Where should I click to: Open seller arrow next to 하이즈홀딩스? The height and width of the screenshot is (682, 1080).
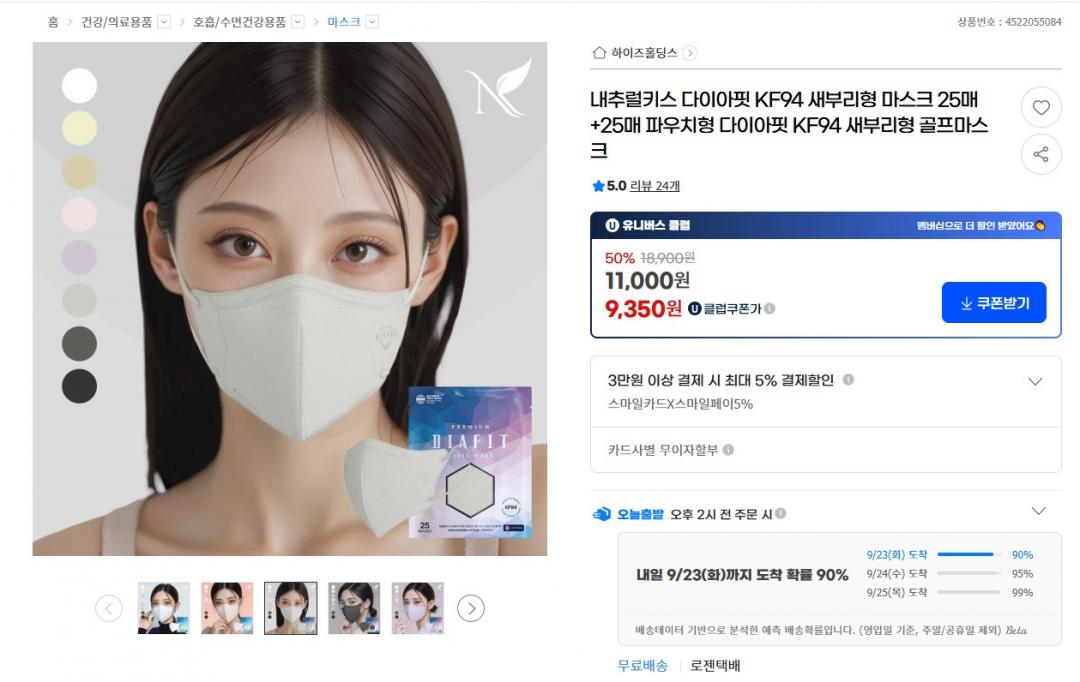click(x=689, y=53)
